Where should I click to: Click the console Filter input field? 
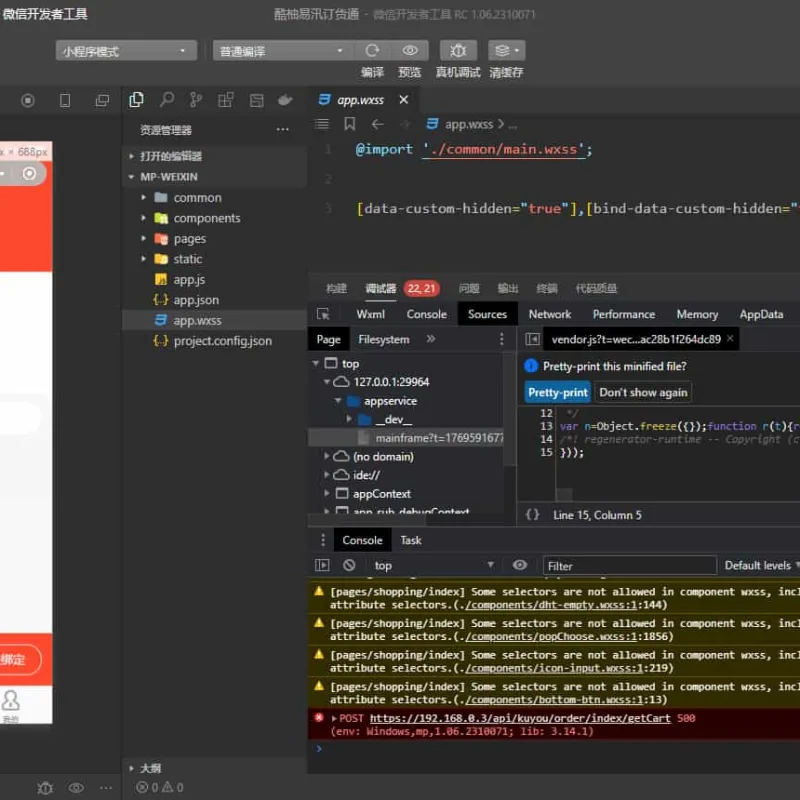[630, 566]
